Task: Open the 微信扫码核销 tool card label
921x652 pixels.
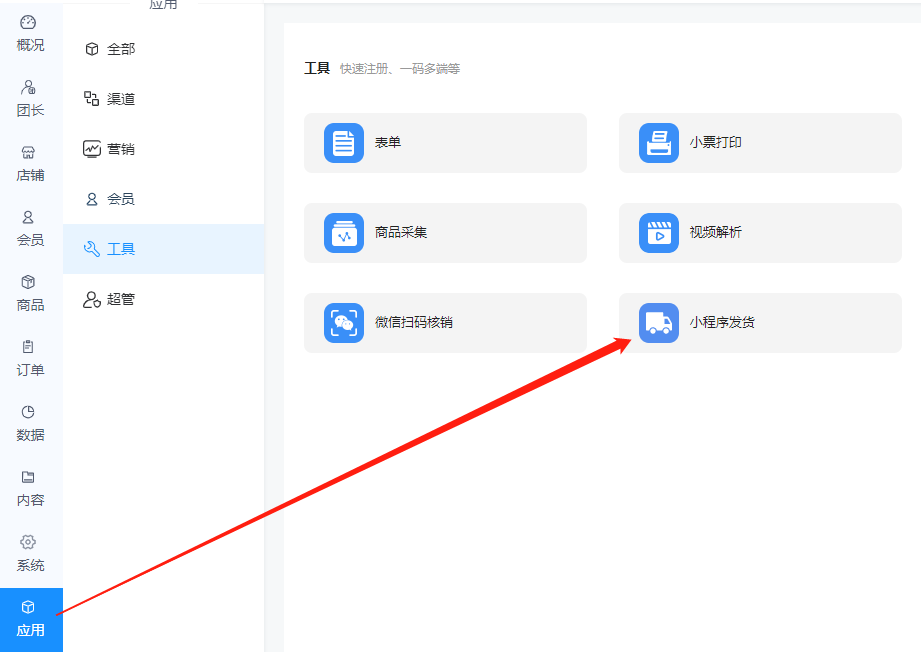Action: [x=414, y=322]
